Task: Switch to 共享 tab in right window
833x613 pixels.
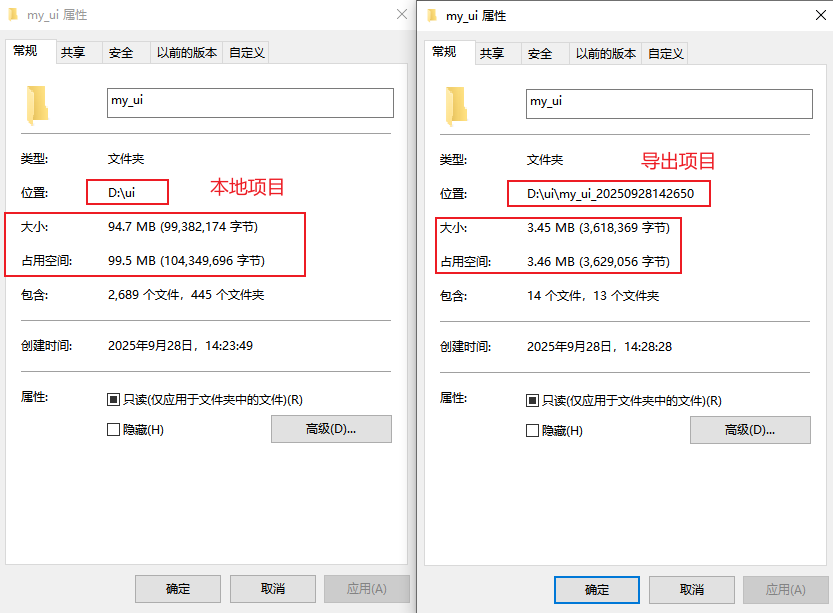Action: [x=498, y=54]
